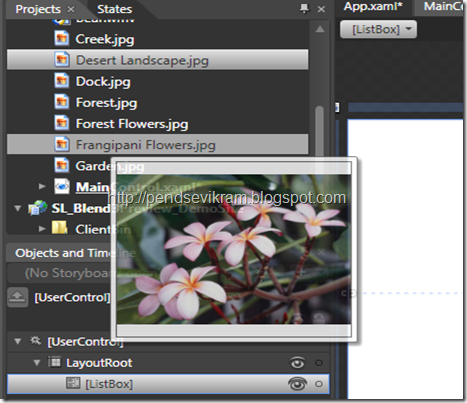The width and height of the screenshot is (467, 403).
Task: Close the Projects panel
Action: tap(321, 9)
